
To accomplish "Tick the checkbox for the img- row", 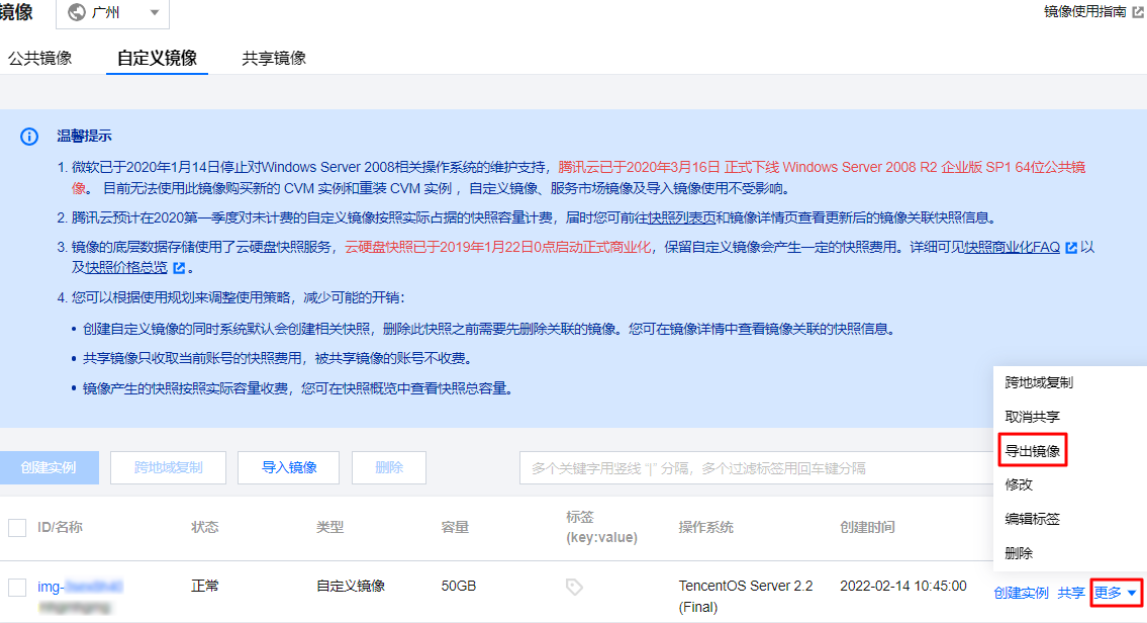I will 18,586.
